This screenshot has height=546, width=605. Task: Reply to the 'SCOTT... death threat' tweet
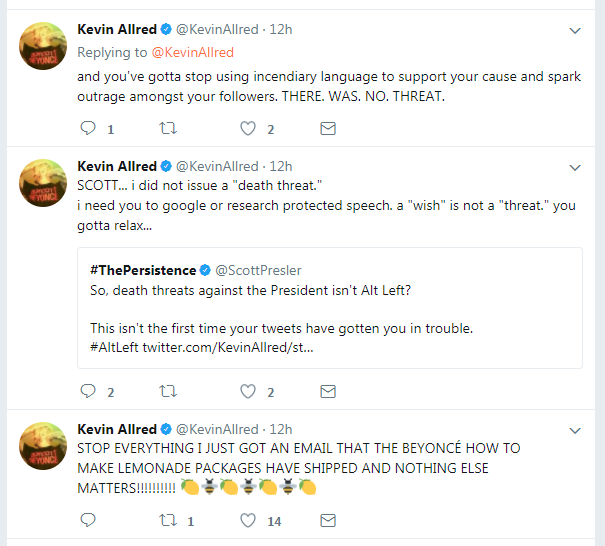[88, 391]
